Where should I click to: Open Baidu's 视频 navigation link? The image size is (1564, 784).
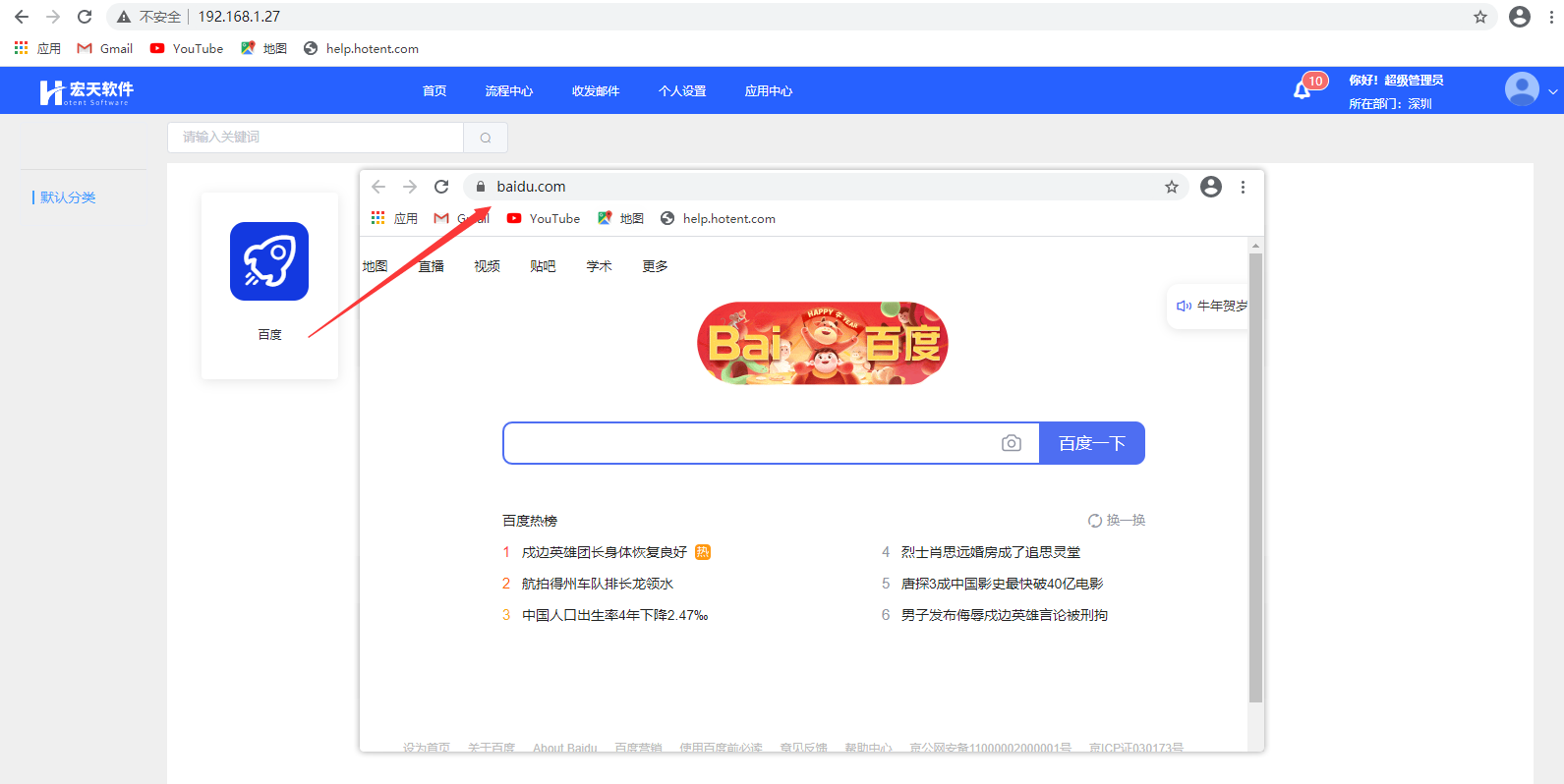(x=487, y=266)
